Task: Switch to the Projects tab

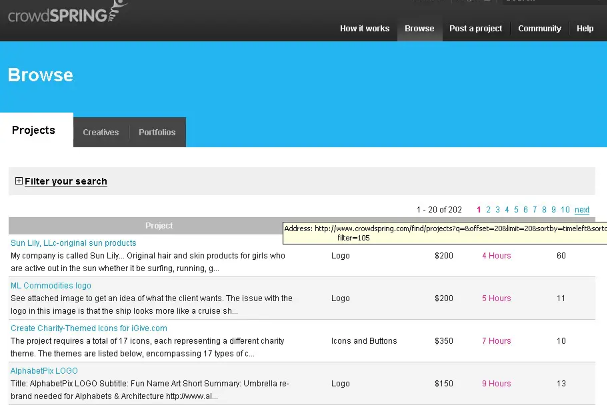Action: click(34, 130)
